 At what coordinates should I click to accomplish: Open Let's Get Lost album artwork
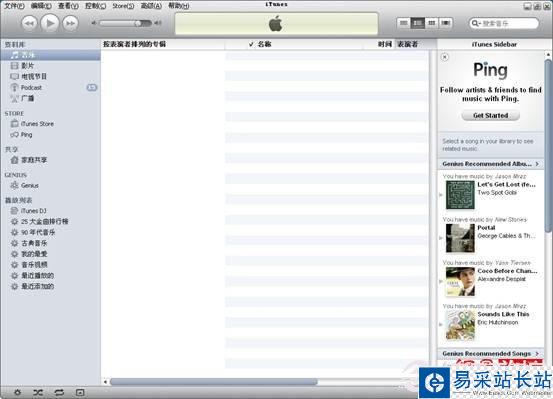[460, 195]
